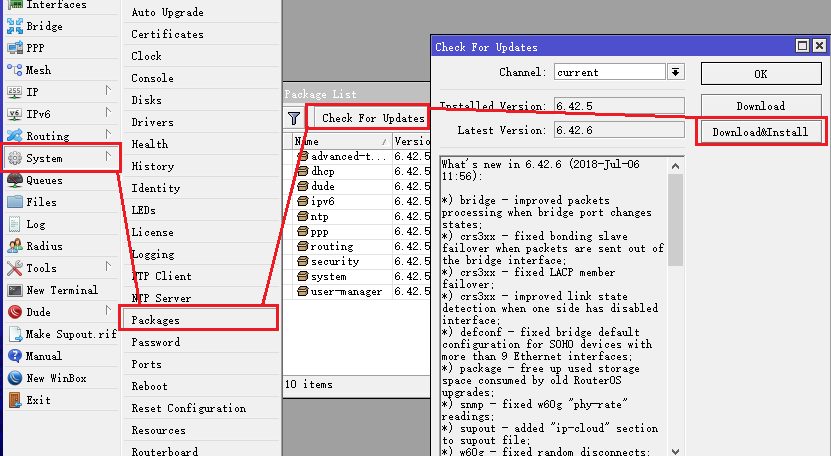
Task: Open the Channel dropdown arrow
Action: 676,72
